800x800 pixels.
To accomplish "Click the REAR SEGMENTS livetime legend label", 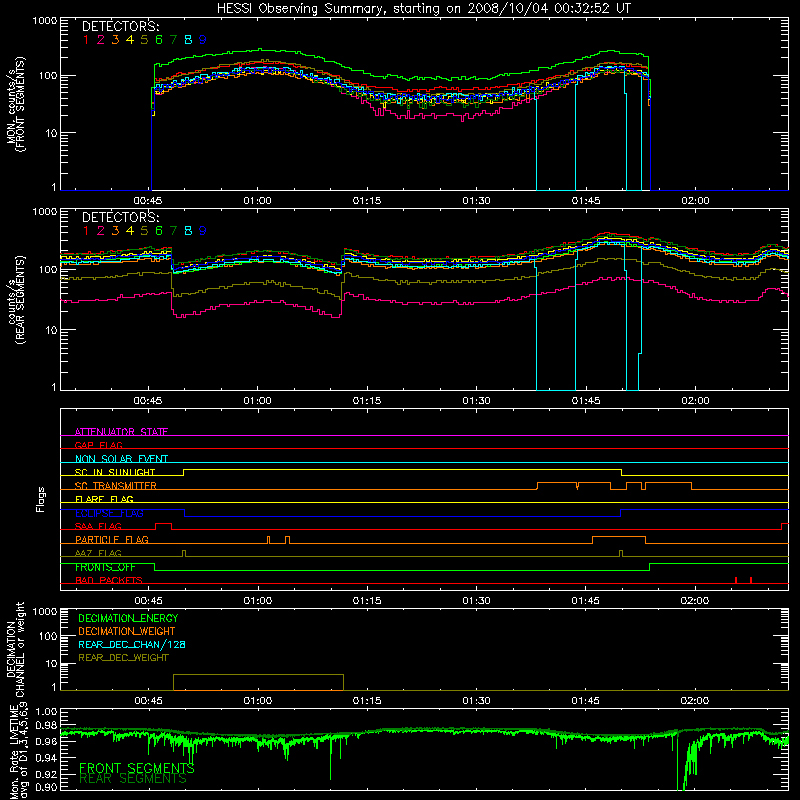I will click(x=133, y=779).
